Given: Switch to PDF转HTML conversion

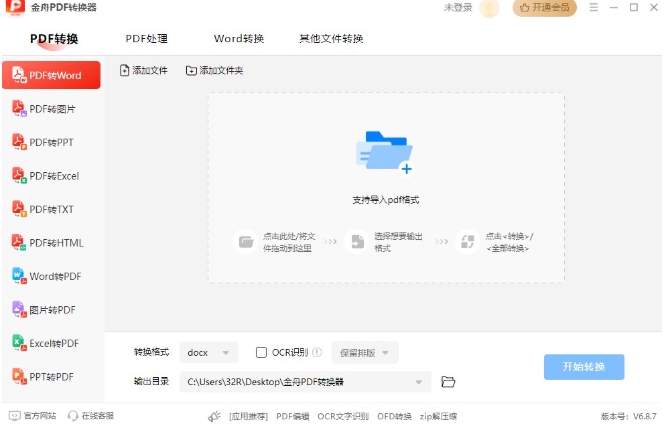Looking at the screenshot, I should pos(52,243).
